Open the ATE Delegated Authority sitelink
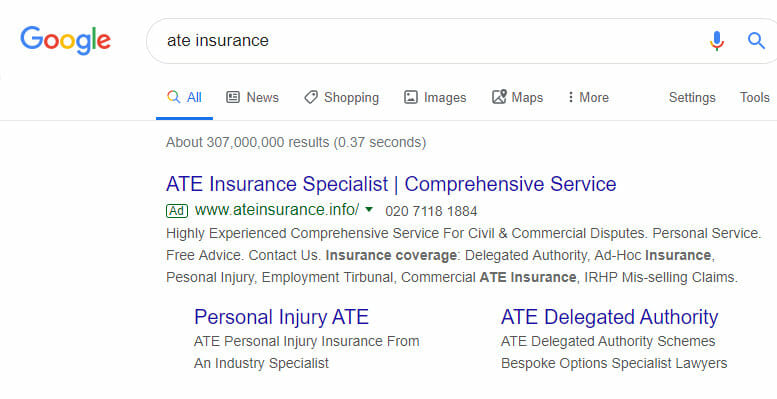777x399 pixels. click(610, 317)
